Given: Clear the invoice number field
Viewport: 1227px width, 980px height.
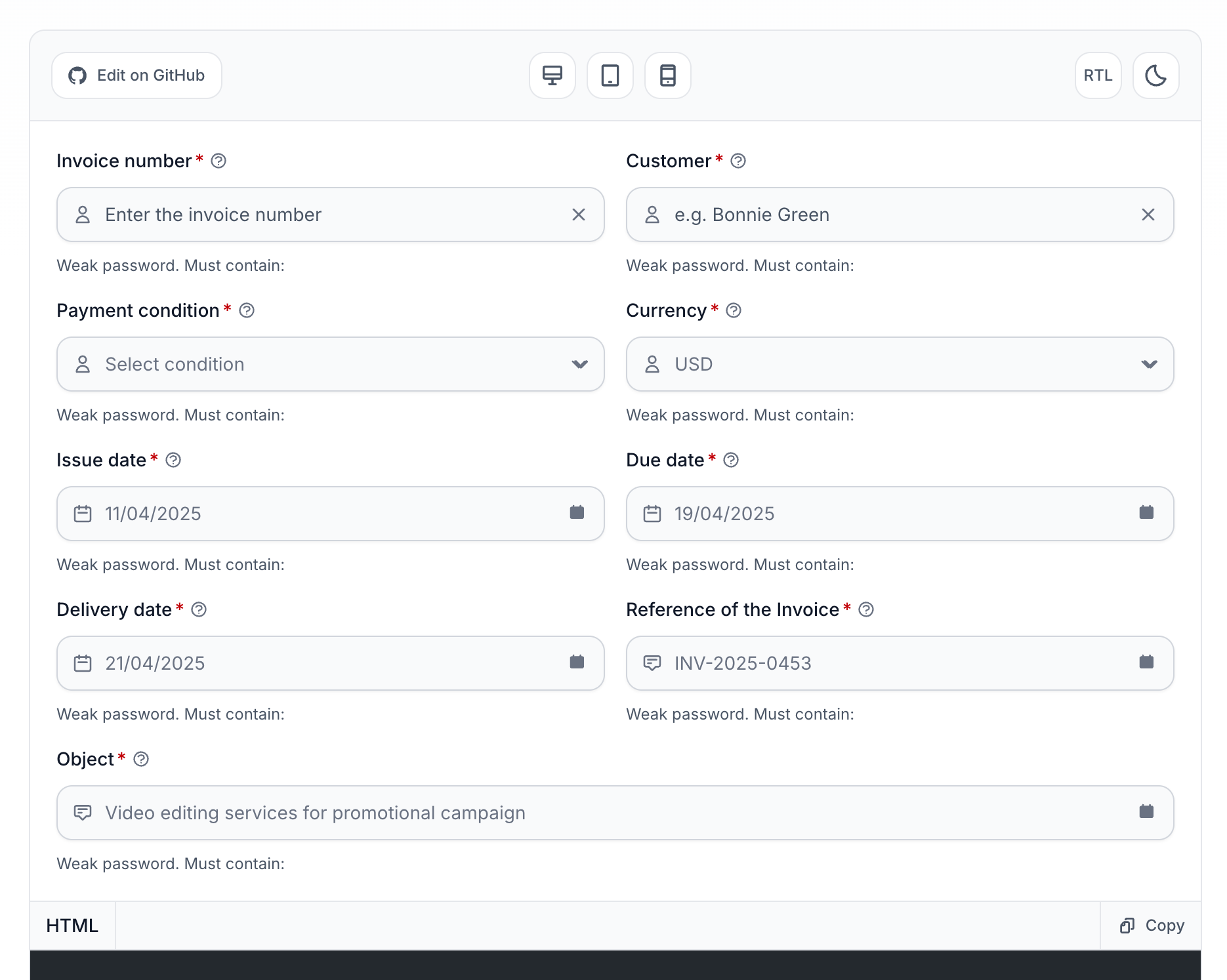Looking at the screenshot, I should [x=579, y=214].
